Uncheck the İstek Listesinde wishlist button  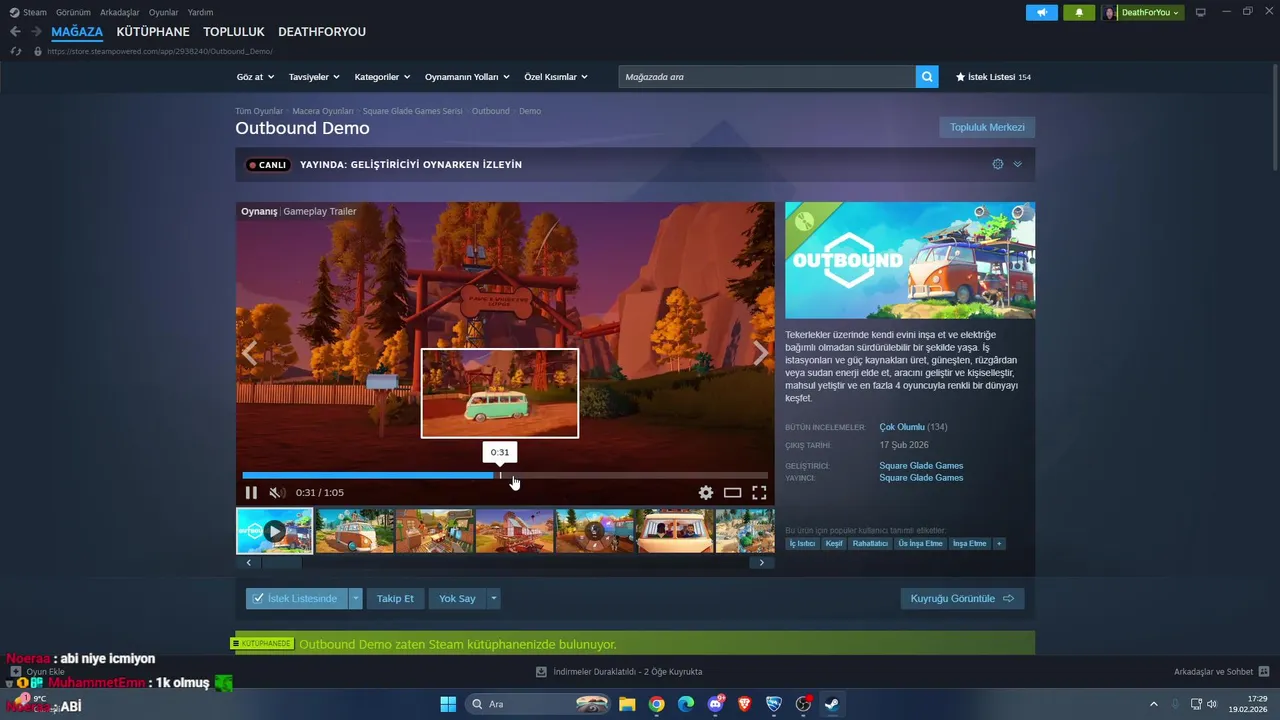(x=296, y=598)
